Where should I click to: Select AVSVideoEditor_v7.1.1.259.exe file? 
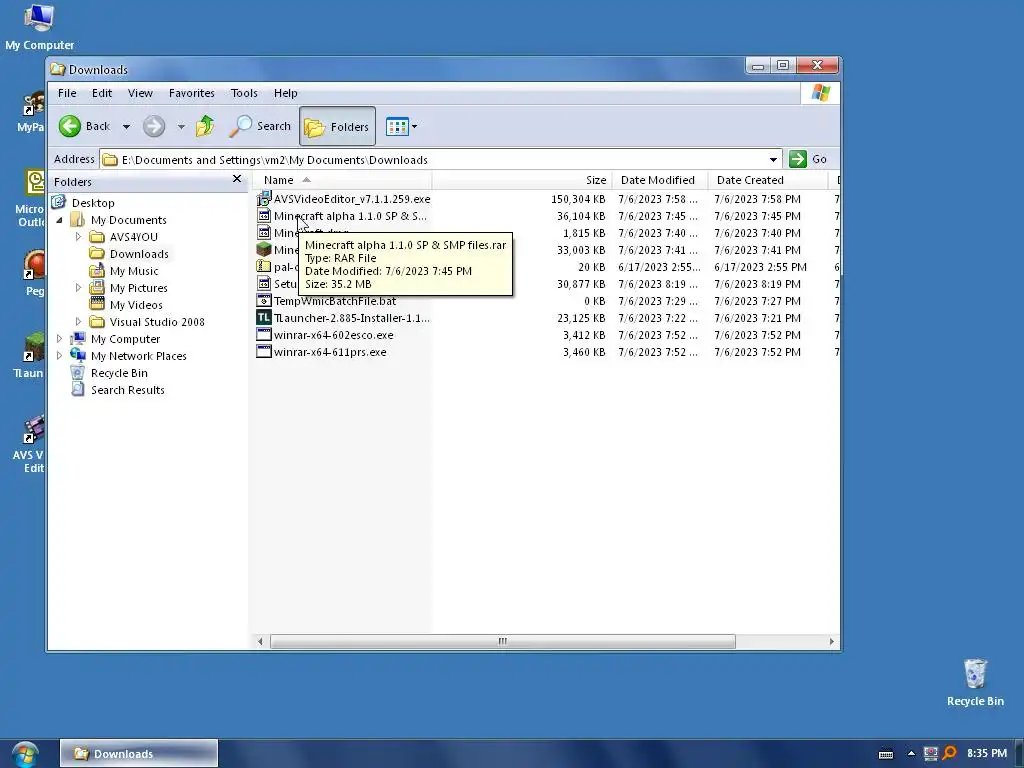pos(352,199)
